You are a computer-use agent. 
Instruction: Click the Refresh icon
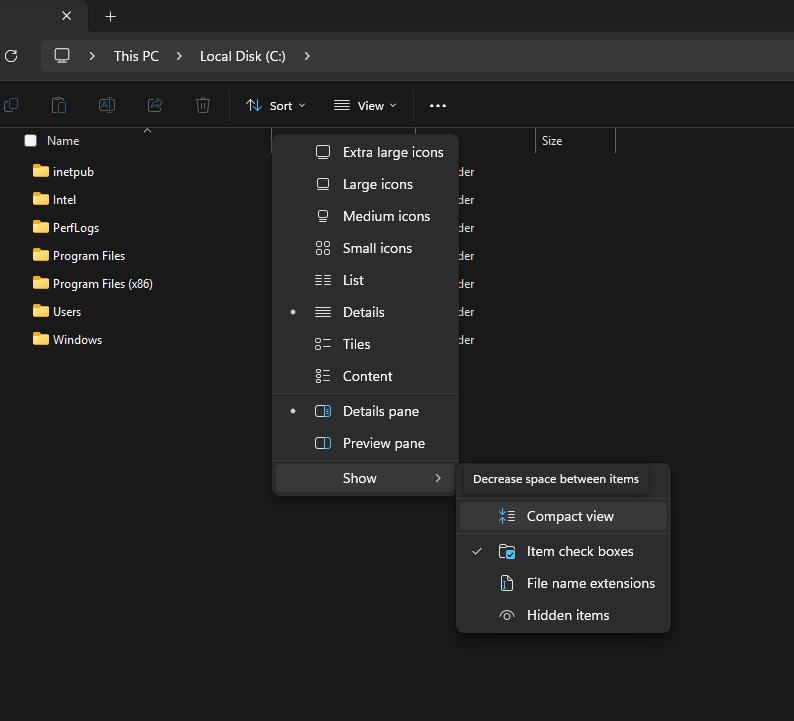pos(11,56)
